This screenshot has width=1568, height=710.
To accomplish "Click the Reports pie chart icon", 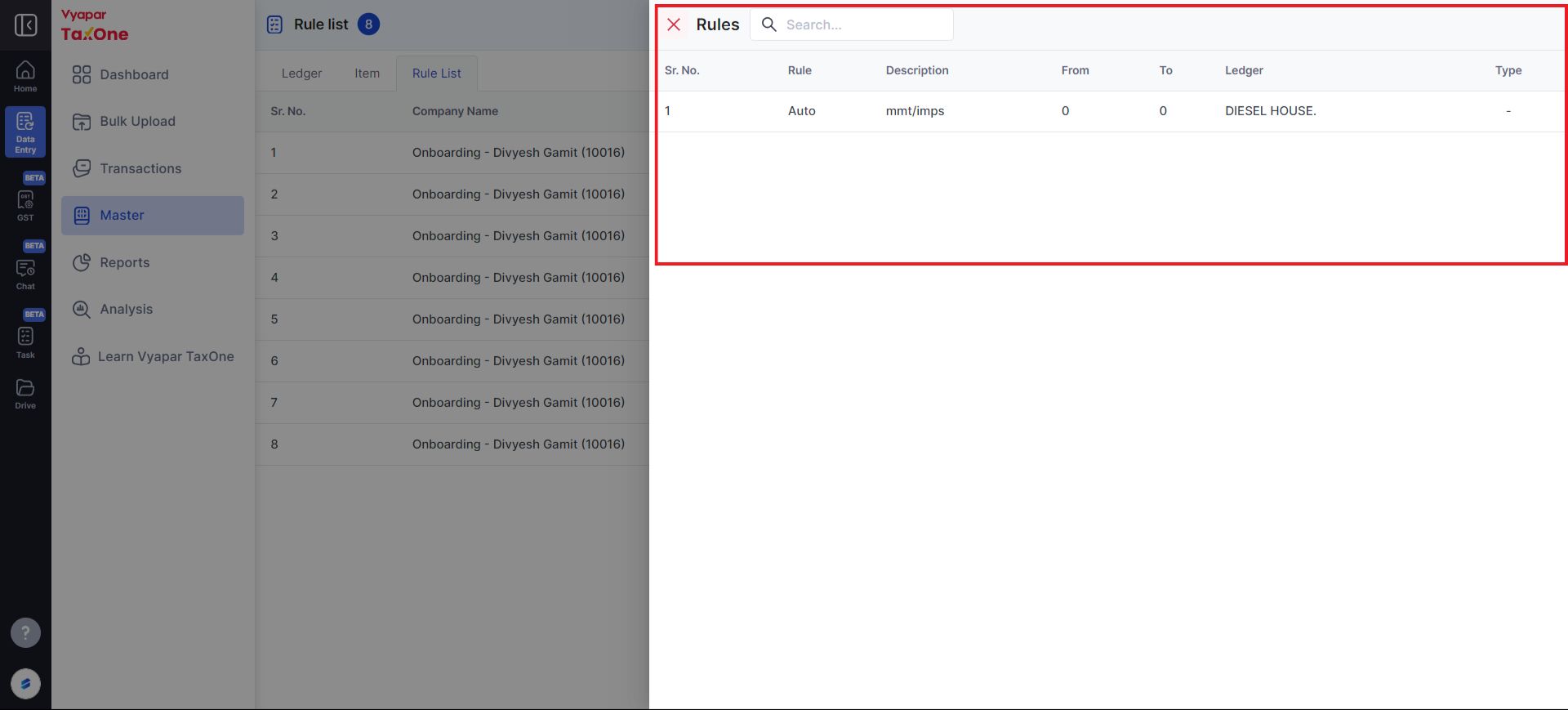I will 82,262.
